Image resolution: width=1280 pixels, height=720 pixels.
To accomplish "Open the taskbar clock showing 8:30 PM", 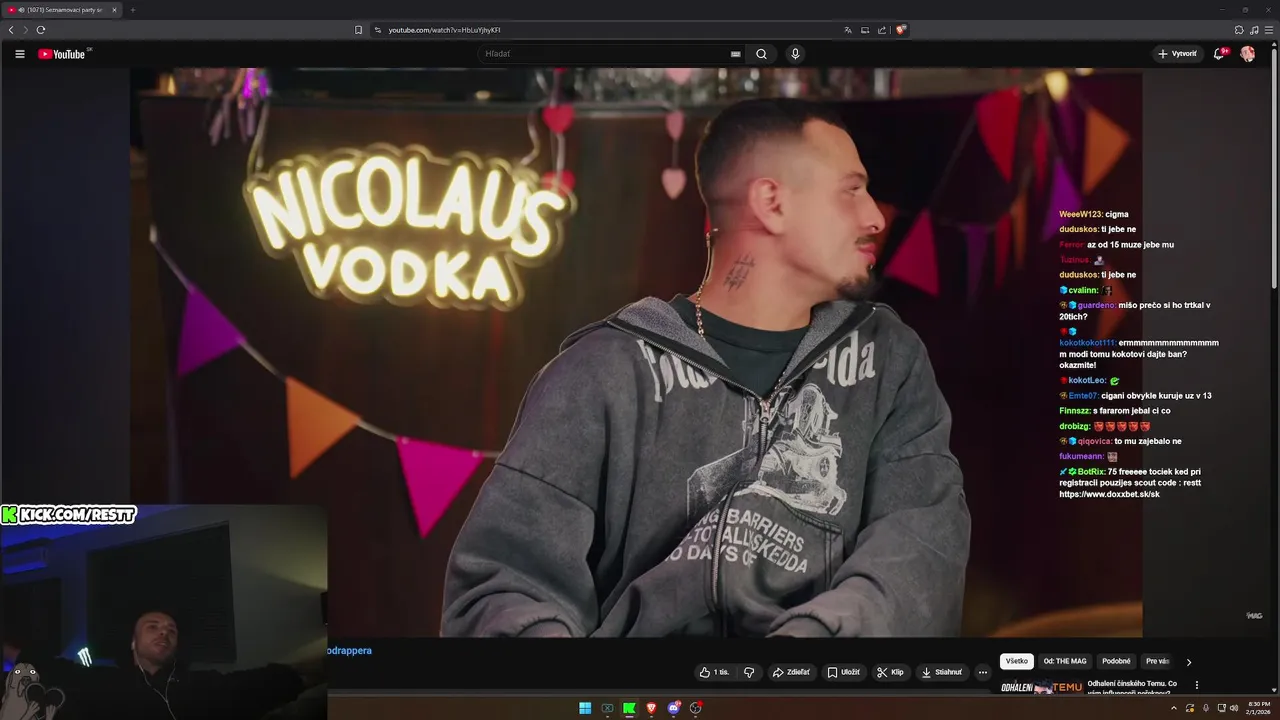I will tap(1258, 708).
